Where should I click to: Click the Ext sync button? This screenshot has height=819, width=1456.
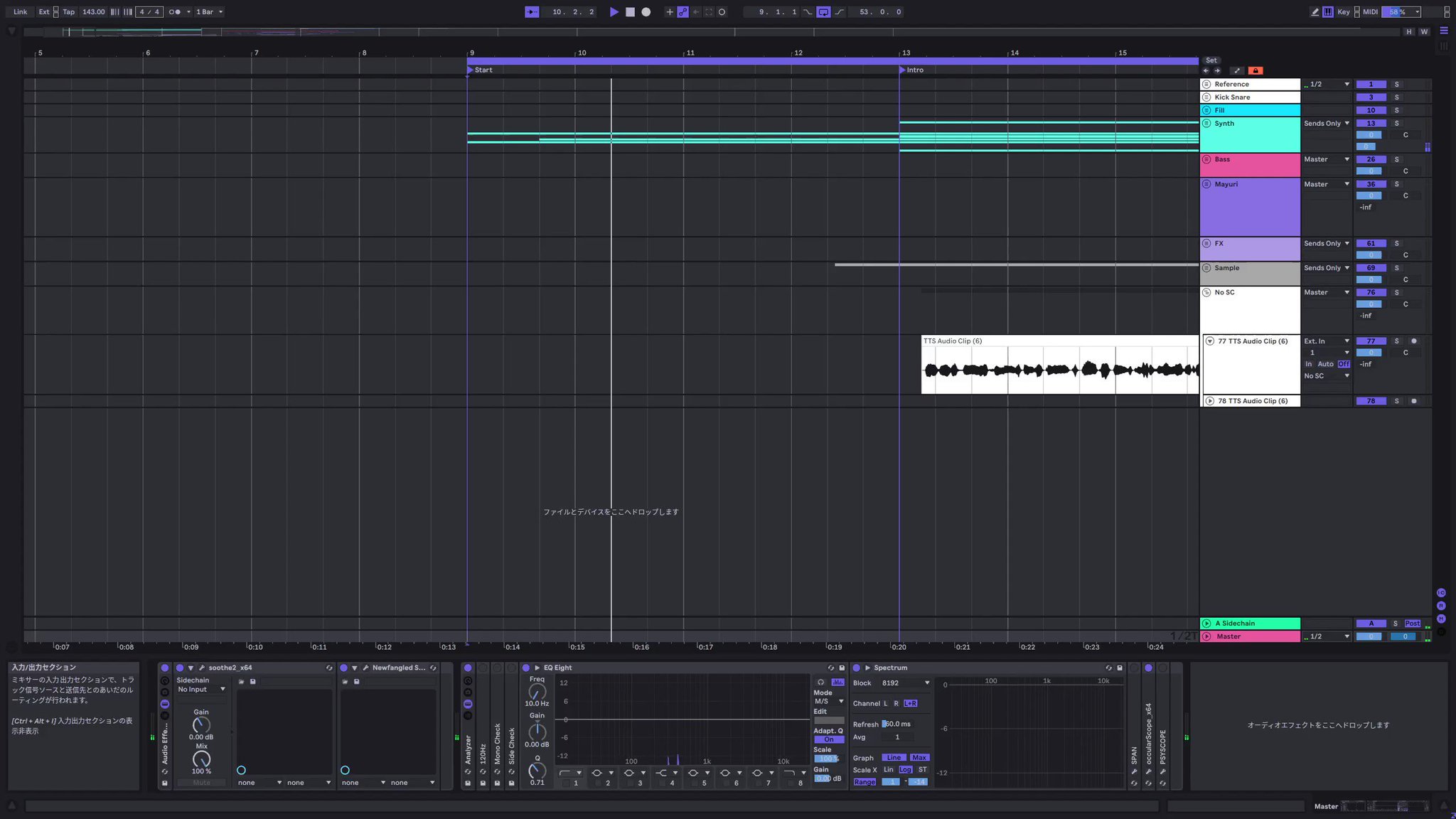click(x=44, y=12)
